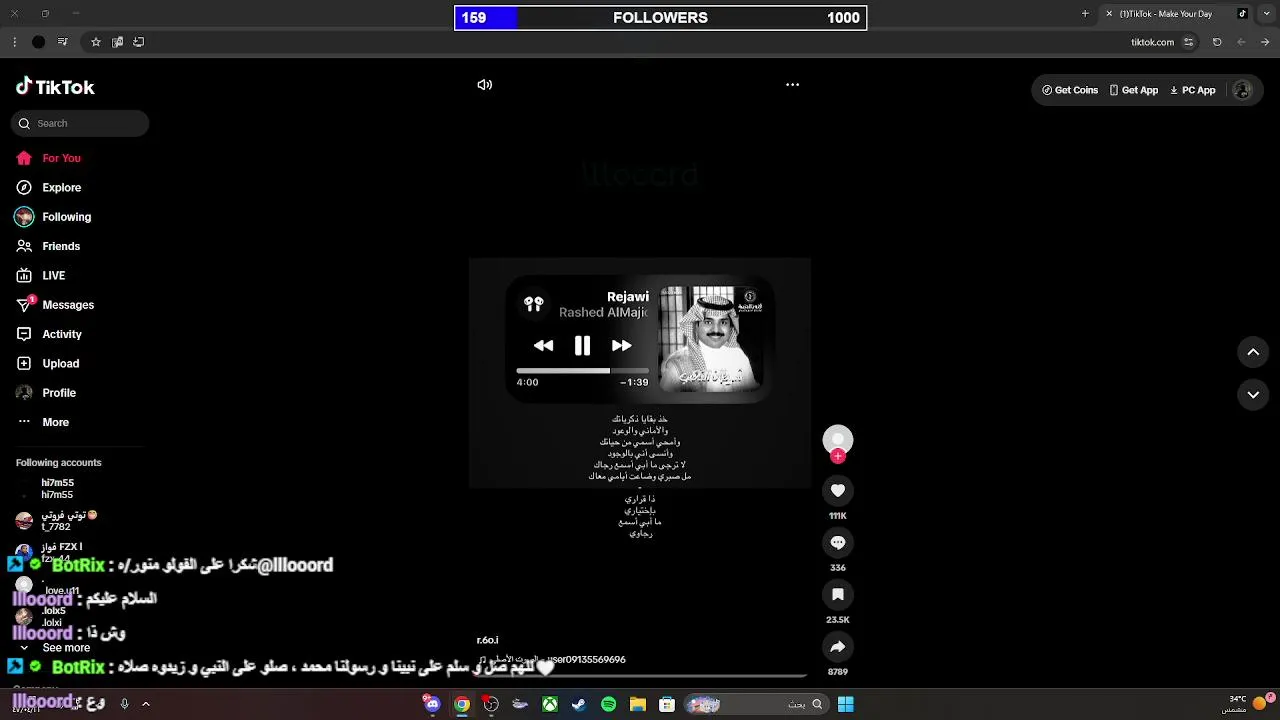Open creator name r.6o.i link
The width and height of the screenshot is (1280, 720).
pyautogui.click(x=487, y=640)
